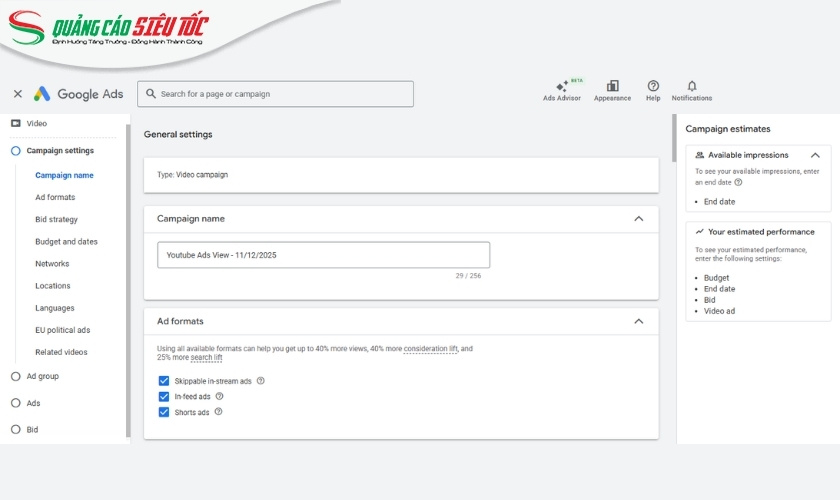Uncheck Skippable in-stream ads checkbox
Viewport: 840px width, 500px height.
click(164, 381)
